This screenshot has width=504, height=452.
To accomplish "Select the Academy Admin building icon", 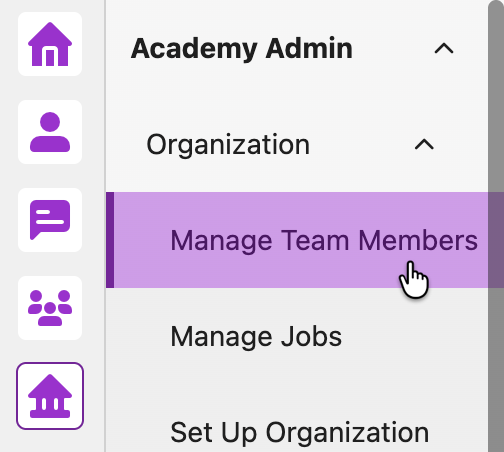I will point(50,396).
